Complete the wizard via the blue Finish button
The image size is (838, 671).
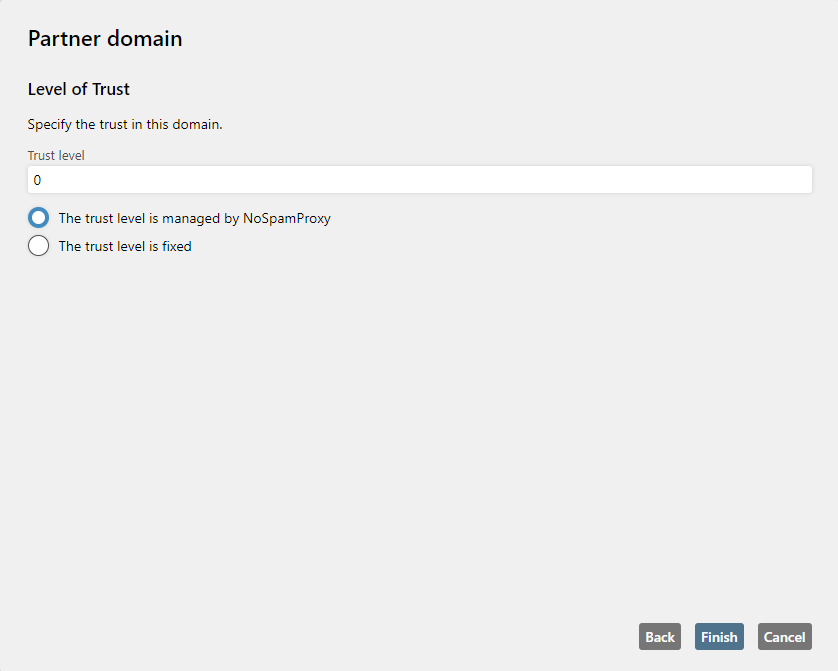pos(719,637)
